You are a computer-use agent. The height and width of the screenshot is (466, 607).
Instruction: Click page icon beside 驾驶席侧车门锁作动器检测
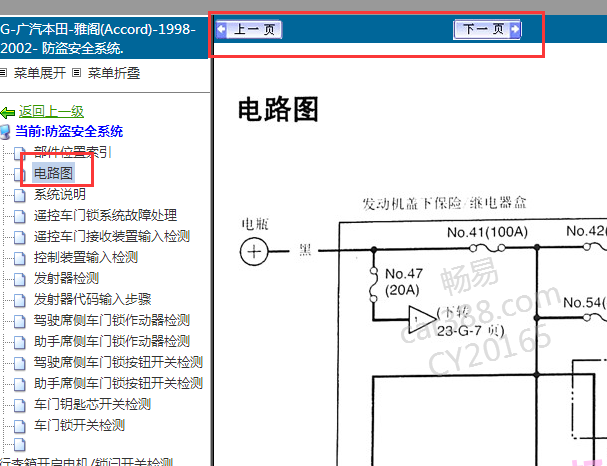click(20, 321)
